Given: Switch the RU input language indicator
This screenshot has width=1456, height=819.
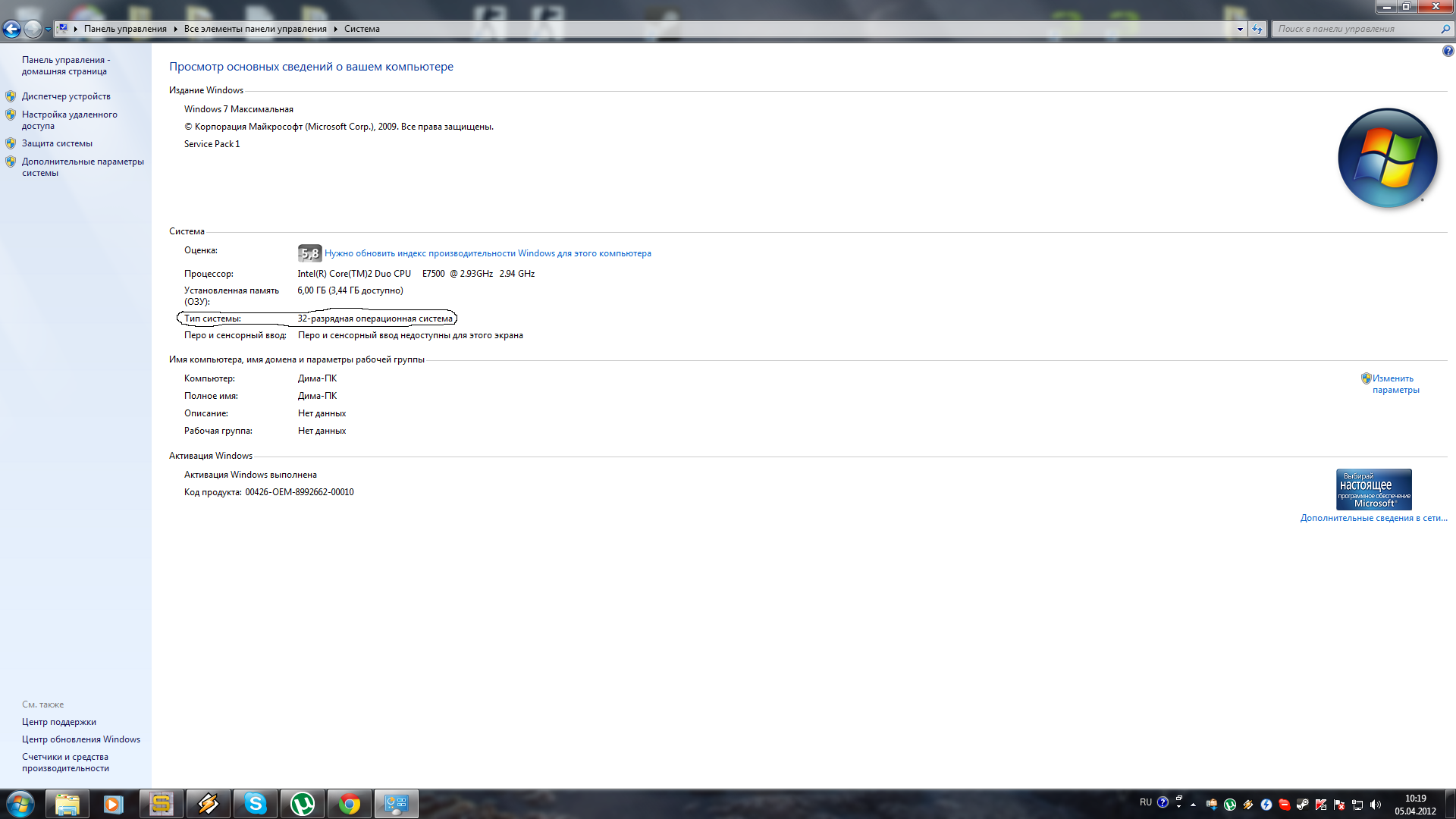Looking at the screenshot, I should coord(1146,802).
